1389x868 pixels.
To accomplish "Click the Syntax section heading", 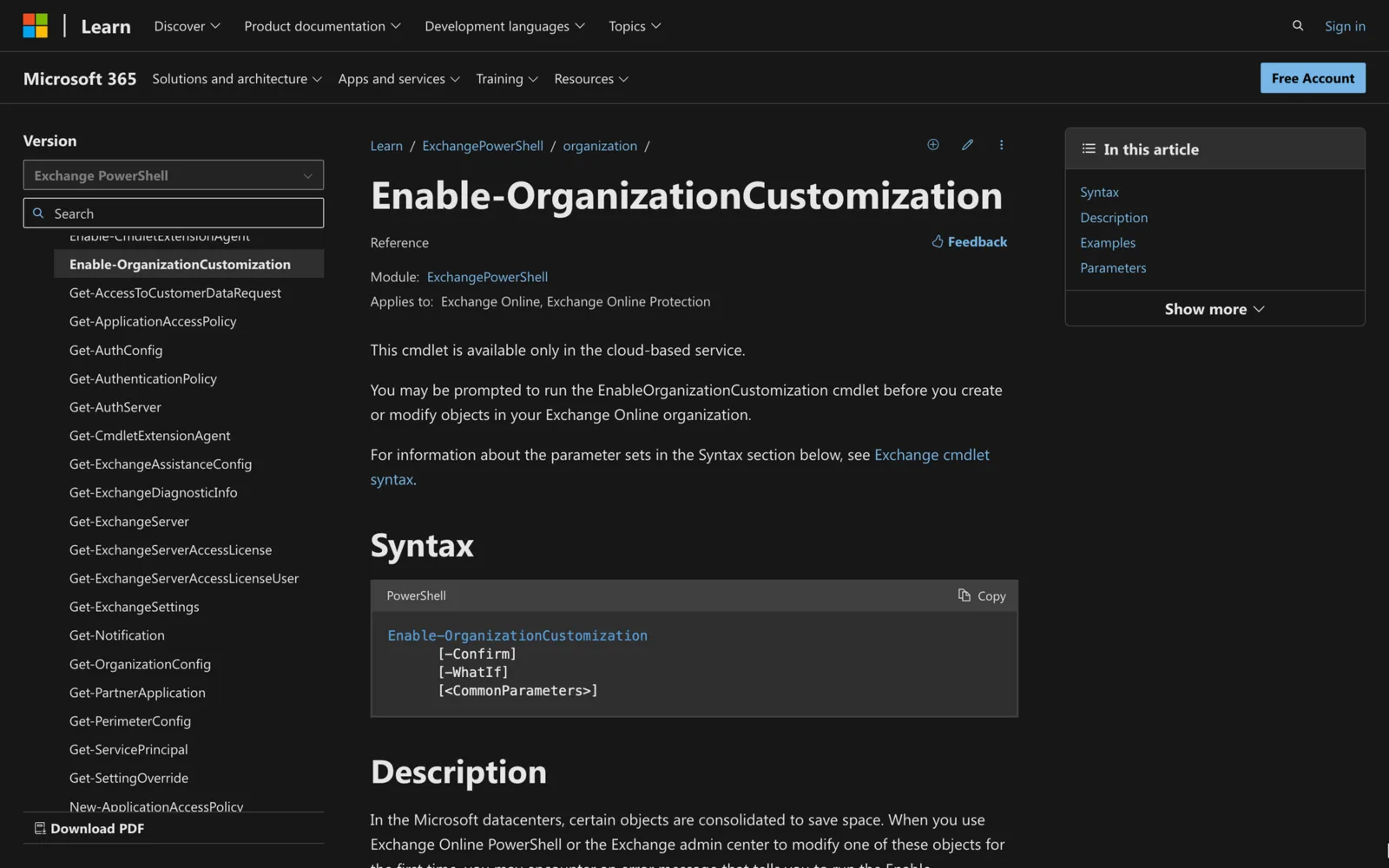I will coord(422,546).
